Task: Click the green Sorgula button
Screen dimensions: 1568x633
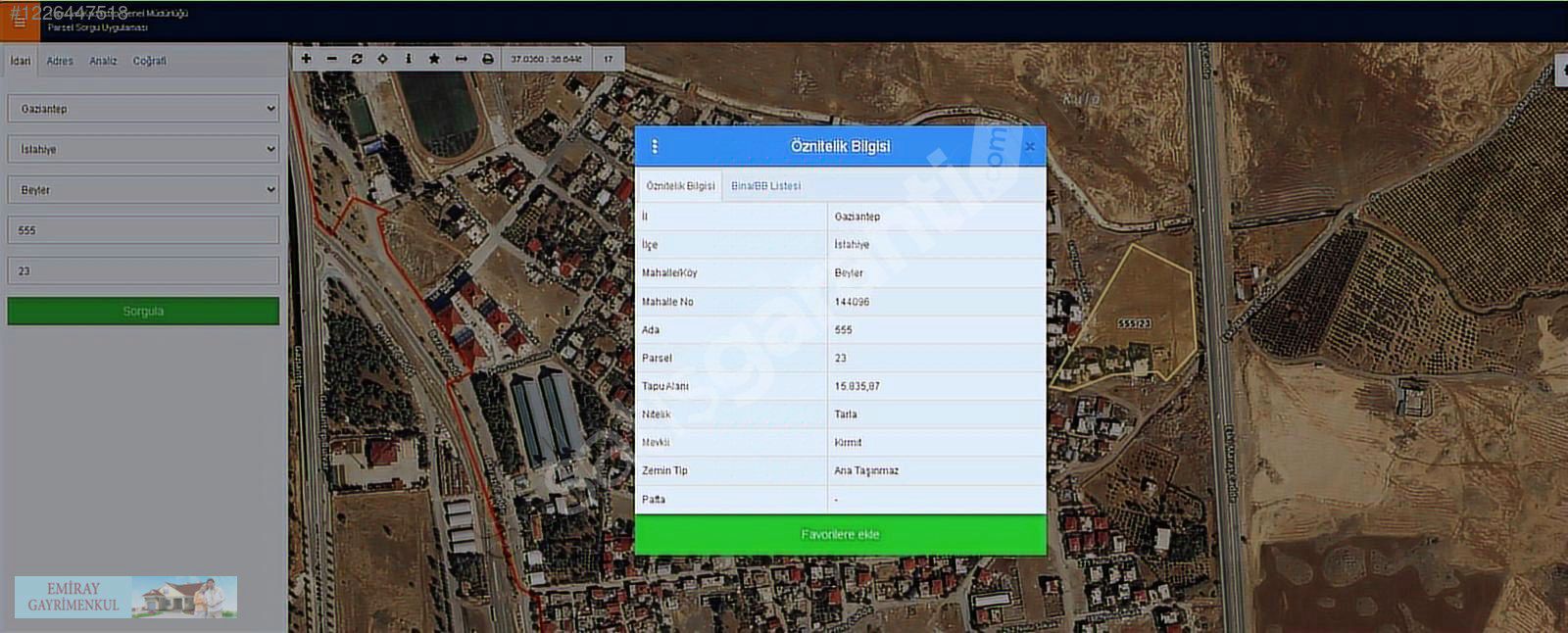Action: click(143, 311)
